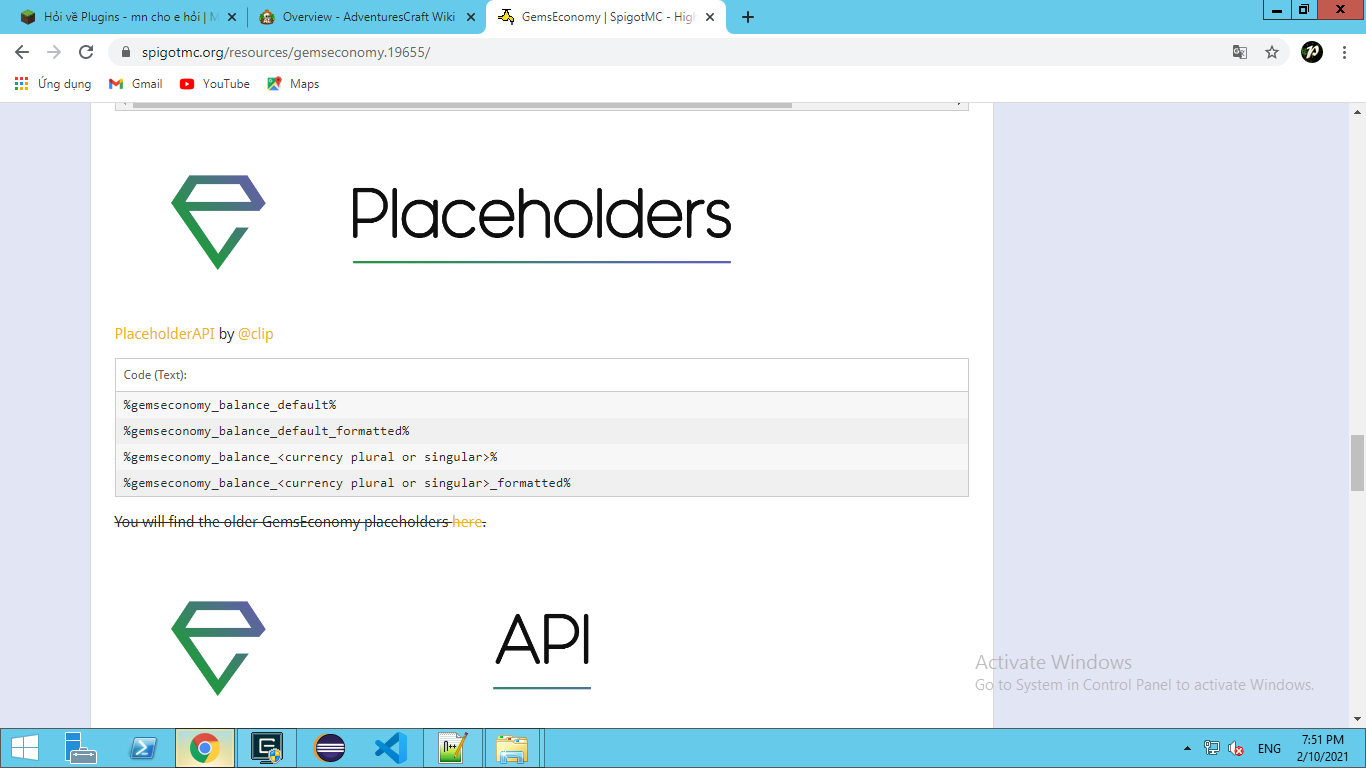This screenshot has width=1366, height=768.
Task: Open Eclipse IDE from the taskbar
Action: pyautogui.click(x=329, y=748)
